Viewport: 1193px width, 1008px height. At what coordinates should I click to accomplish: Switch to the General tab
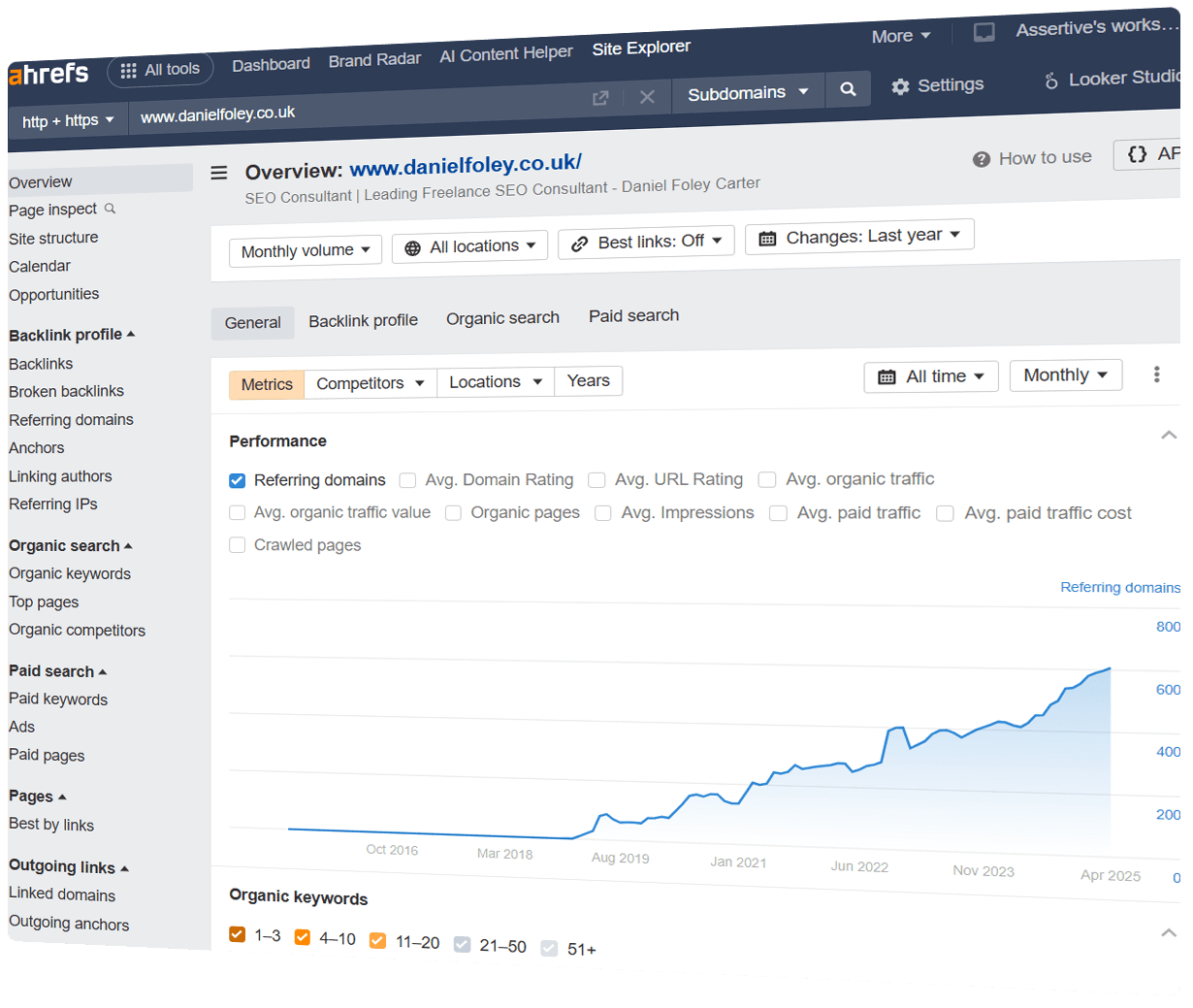pyautogui.click(x=253, y=323)
